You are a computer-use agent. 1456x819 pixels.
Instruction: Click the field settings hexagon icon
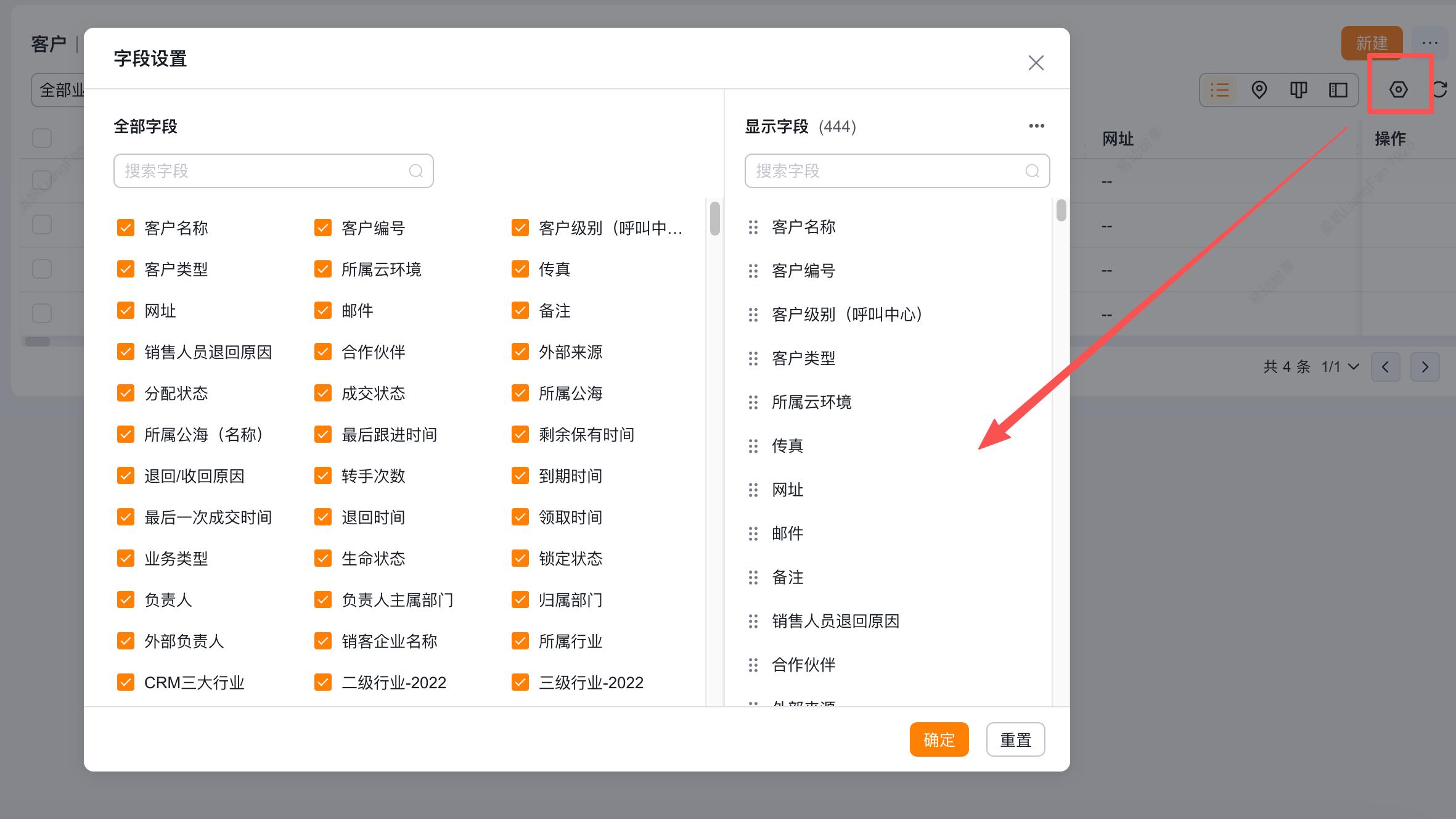tap(1398, 90)
